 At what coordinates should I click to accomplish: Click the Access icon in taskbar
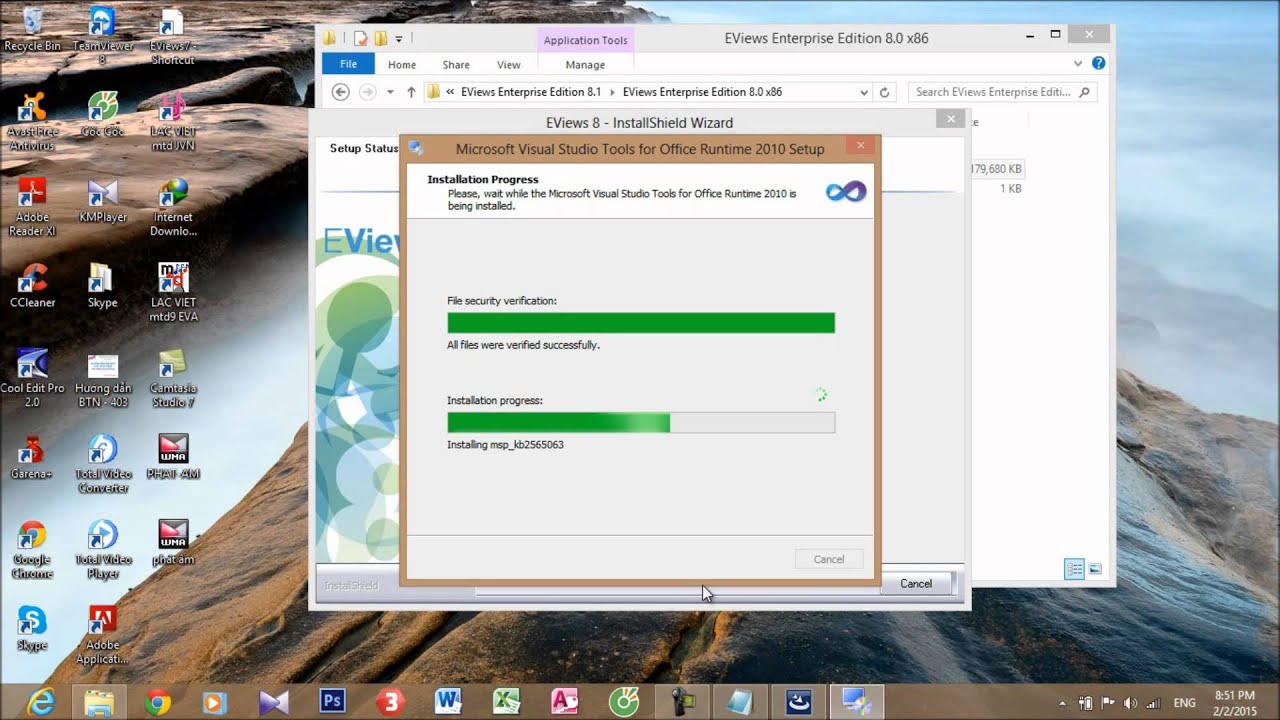[x=564, y=702]
